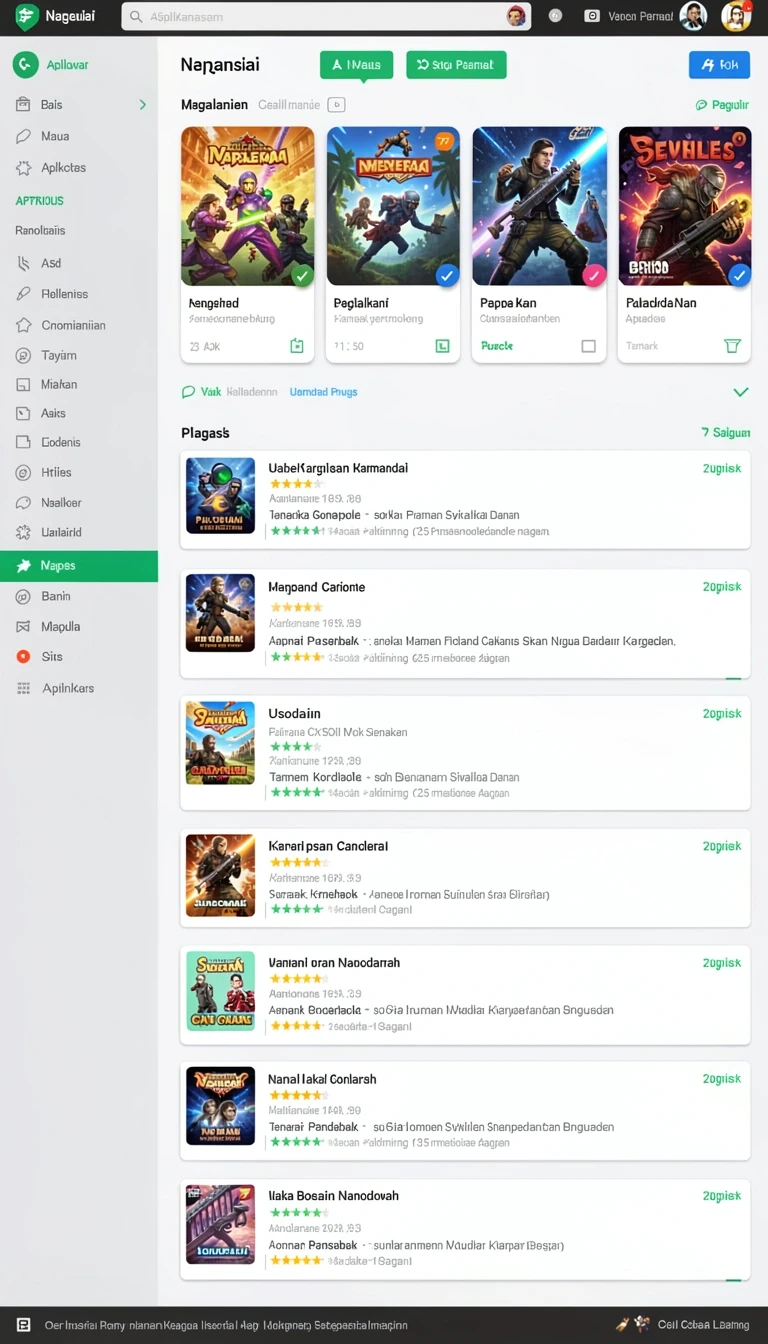Click the green Maus button

point(356,65)
